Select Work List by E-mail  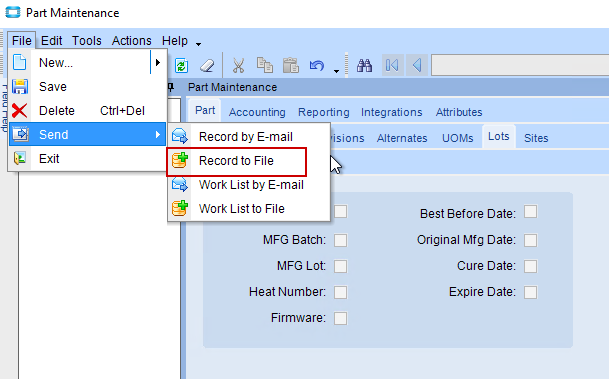click(x=249, y=184)
